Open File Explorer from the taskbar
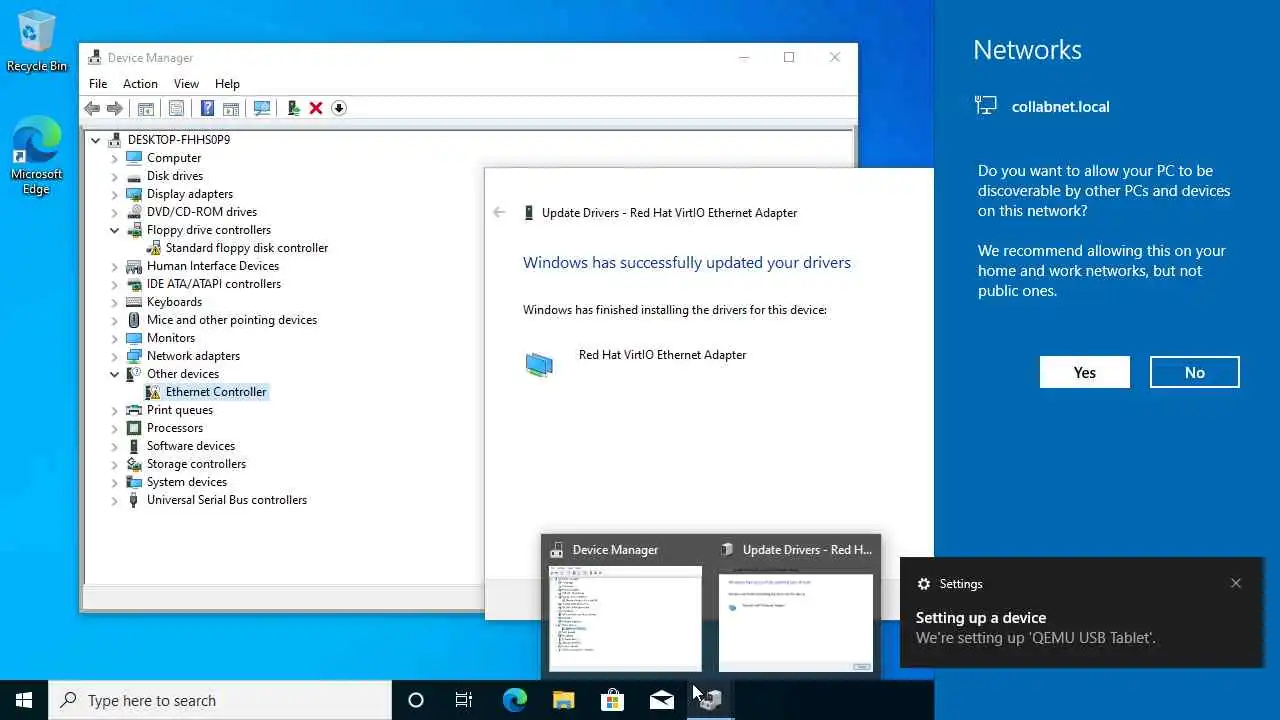Image resolution: width=1280 pixels, height=720 pixels. [x=563, y=701]
